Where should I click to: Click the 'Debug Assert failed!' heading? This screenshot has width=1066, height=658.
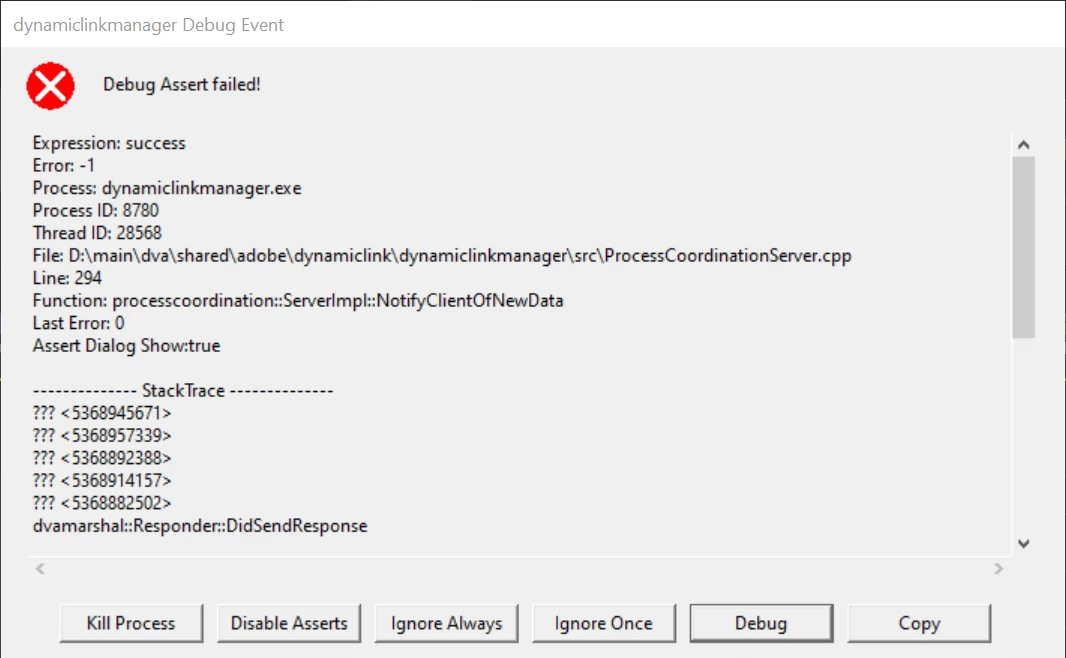(182, 84)
